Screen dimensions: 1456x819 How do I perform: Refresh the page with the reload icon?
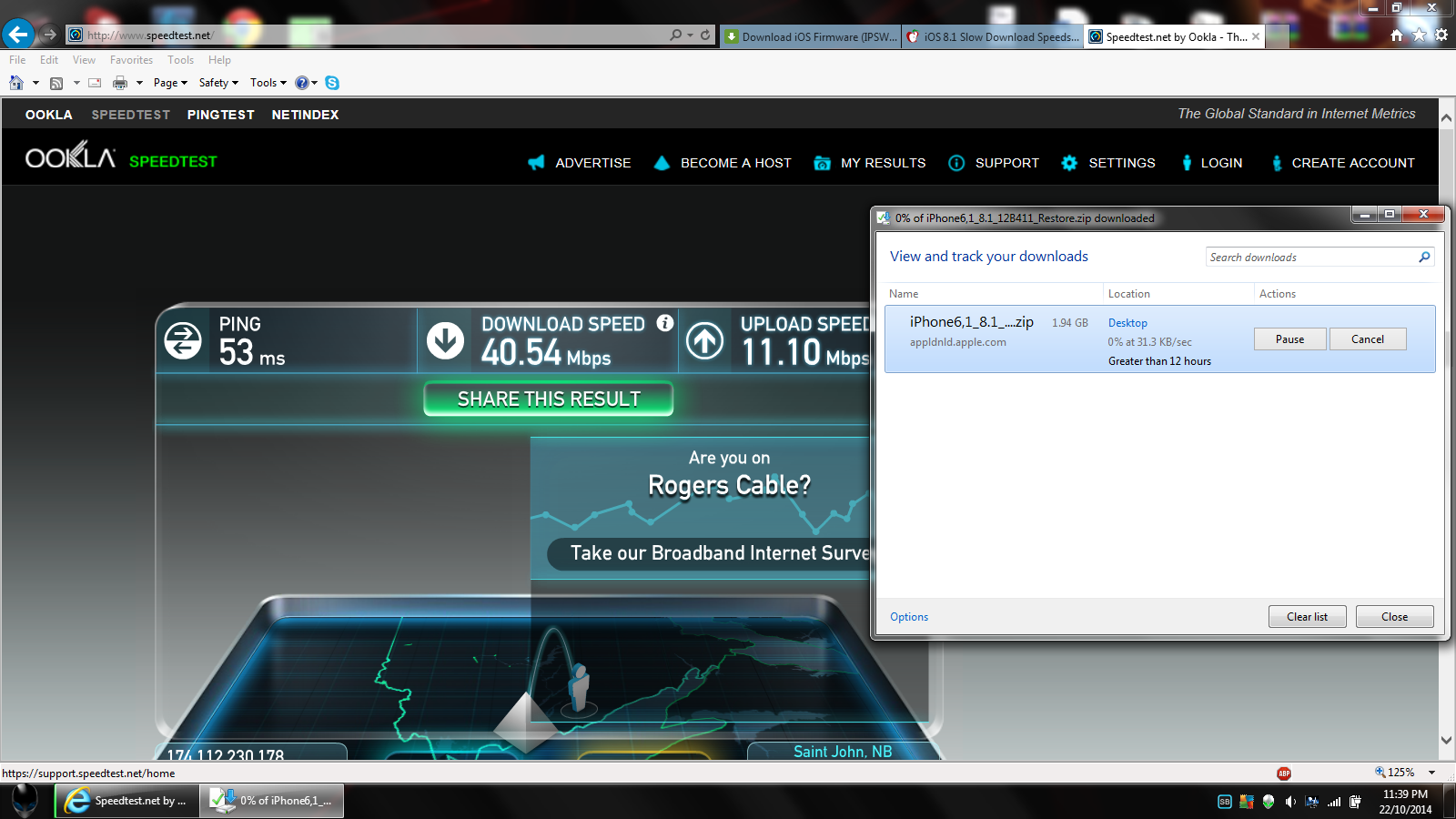[705, 35]
